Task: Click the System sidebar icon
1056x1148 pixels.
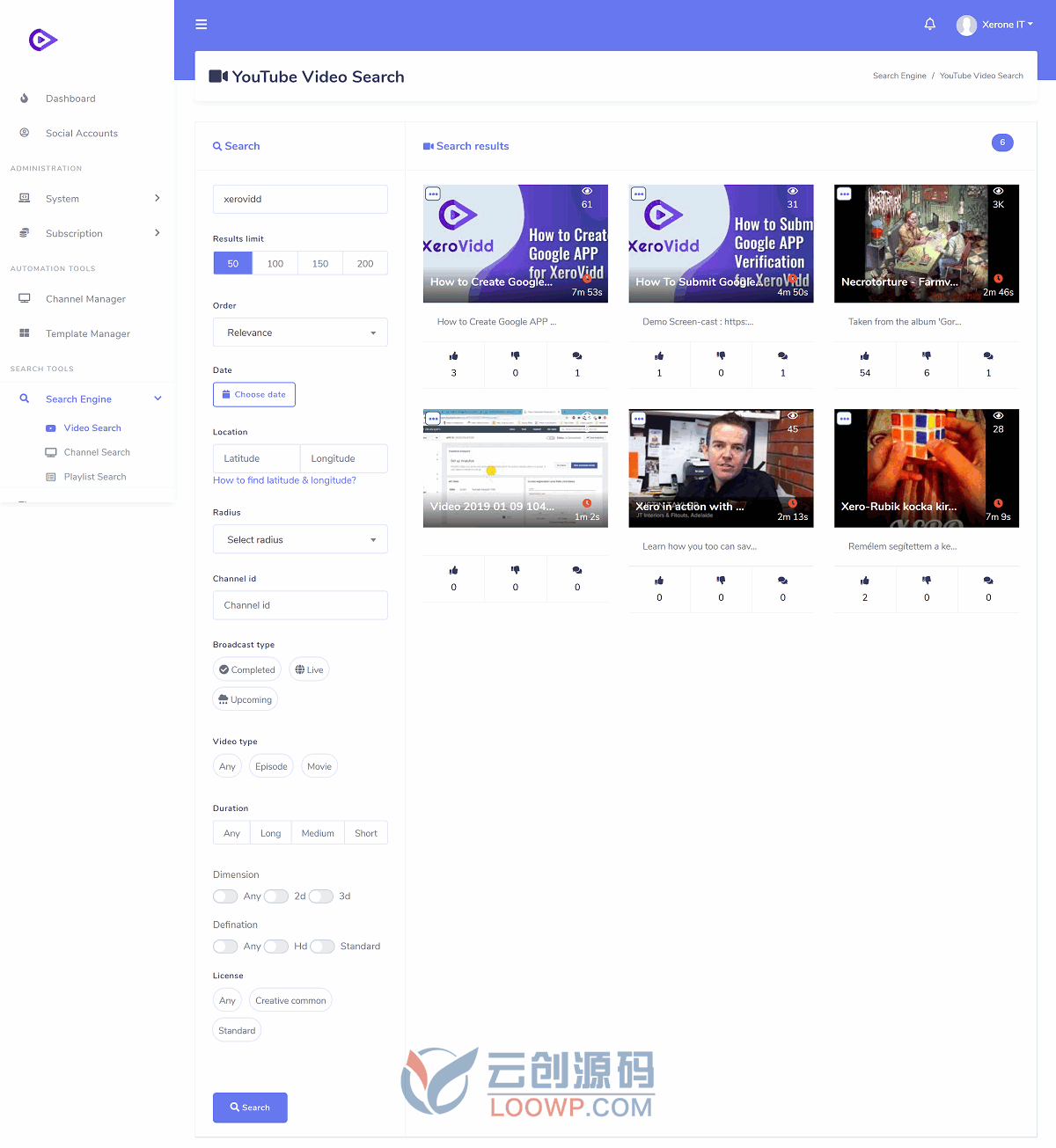Action: coord(25,198)
